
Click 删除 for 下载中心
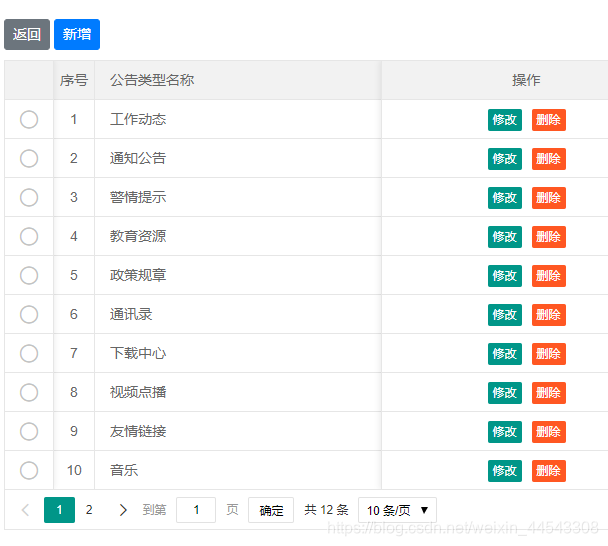coord(549,354)
